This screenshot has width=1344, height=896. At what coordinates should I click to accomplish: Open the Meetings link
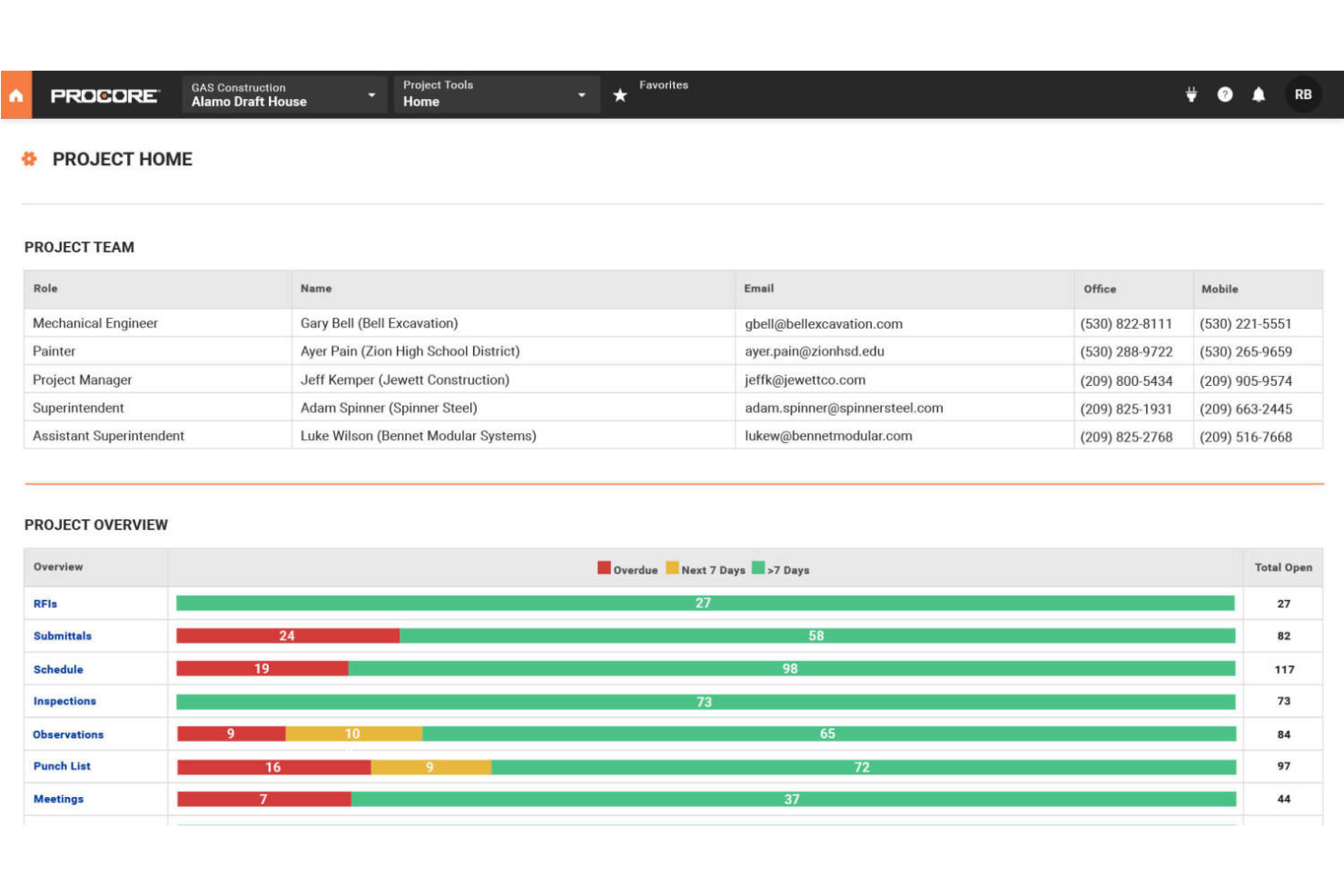[x=58, y=800]
